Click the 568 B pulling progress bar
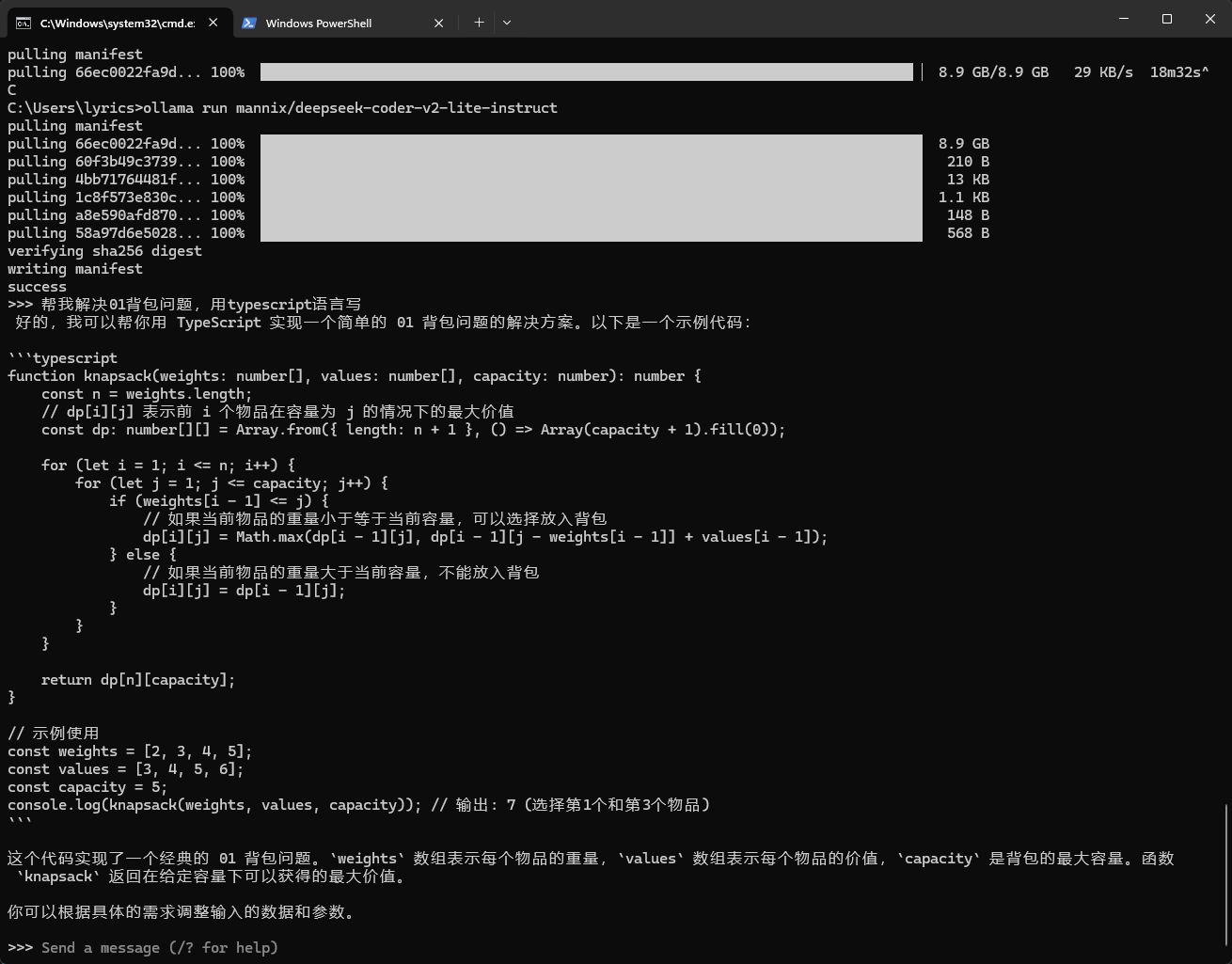This screenshot has height=964, width=1232. (591, 233)
